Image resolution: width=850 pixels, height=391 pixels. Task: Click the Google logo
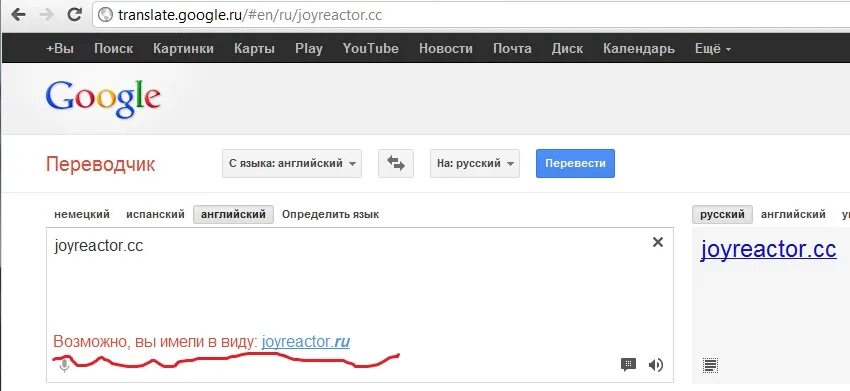(x=103, y=99)
